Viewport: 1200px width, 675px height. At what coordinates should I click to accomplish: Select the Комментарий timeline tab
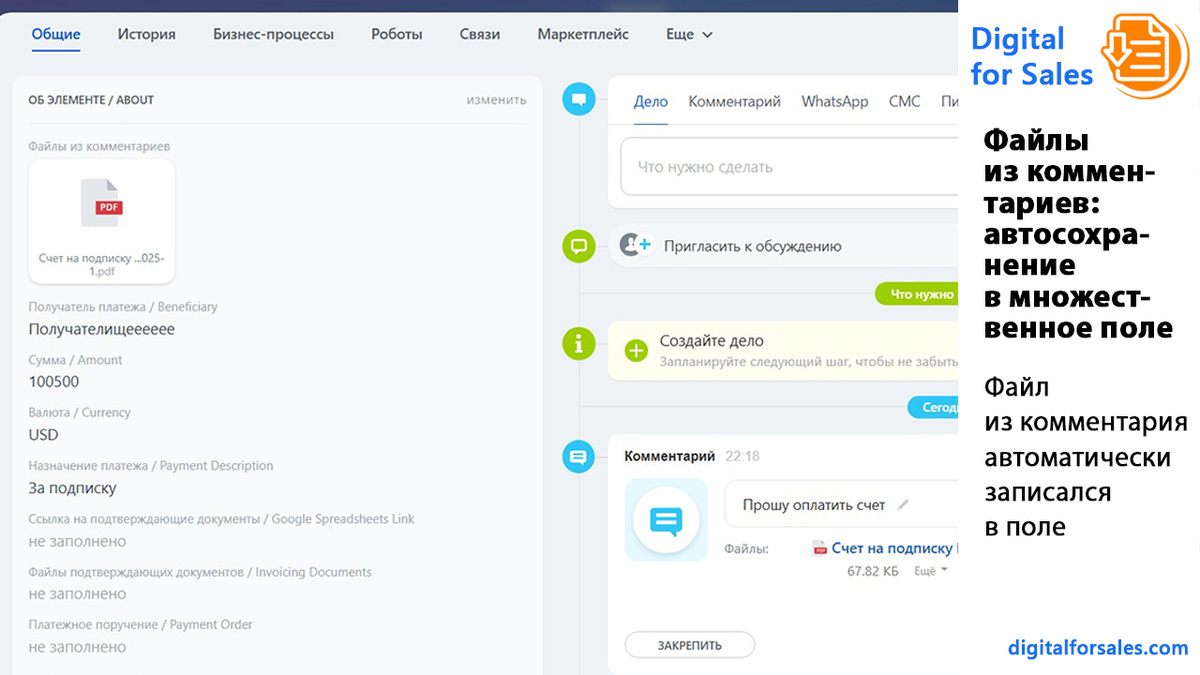click(x=735, y=101)
